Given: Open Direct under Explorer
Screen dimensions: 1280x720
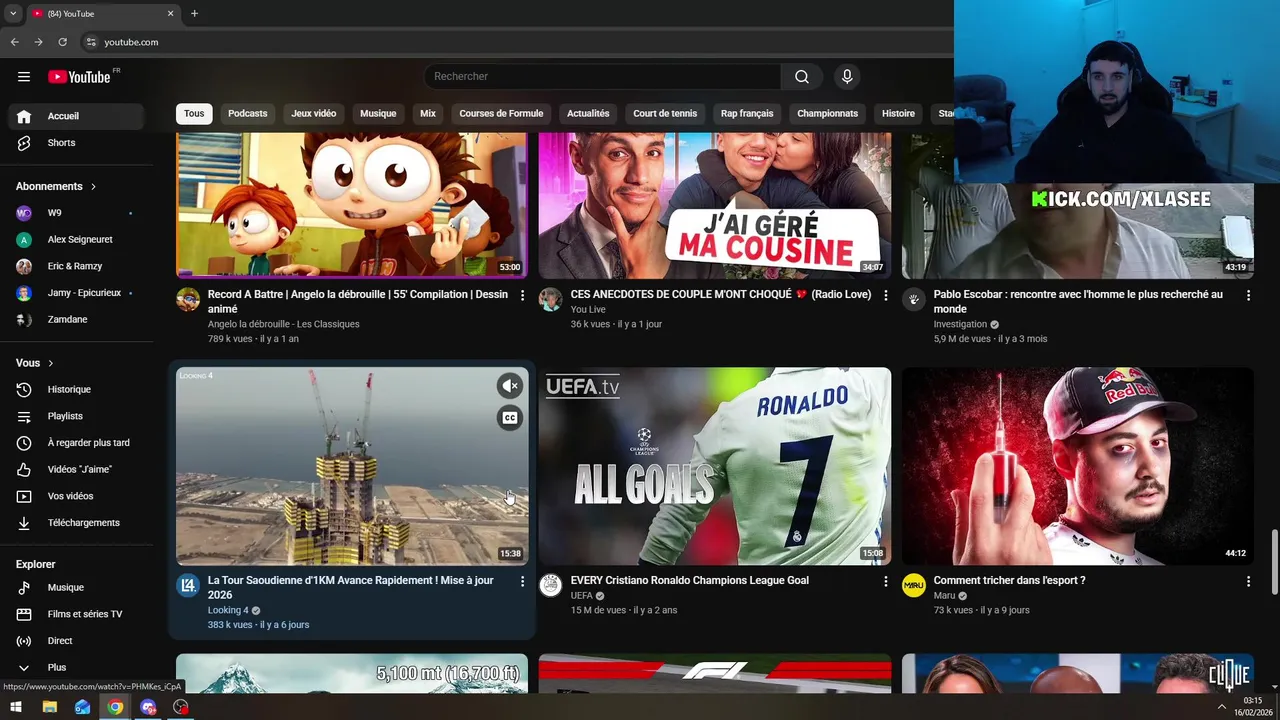Looking at the screenshot, I should click(76, 641).
